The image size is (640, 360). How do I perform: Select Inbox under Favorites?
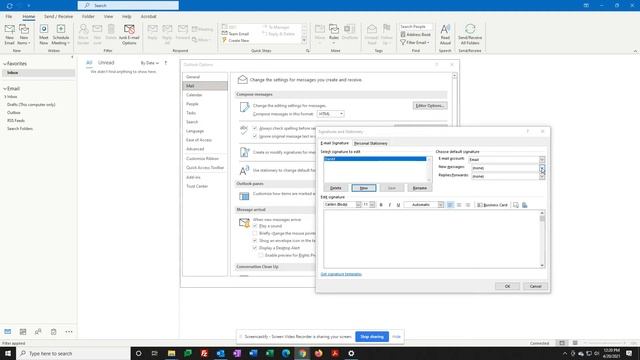click(38, 73)
